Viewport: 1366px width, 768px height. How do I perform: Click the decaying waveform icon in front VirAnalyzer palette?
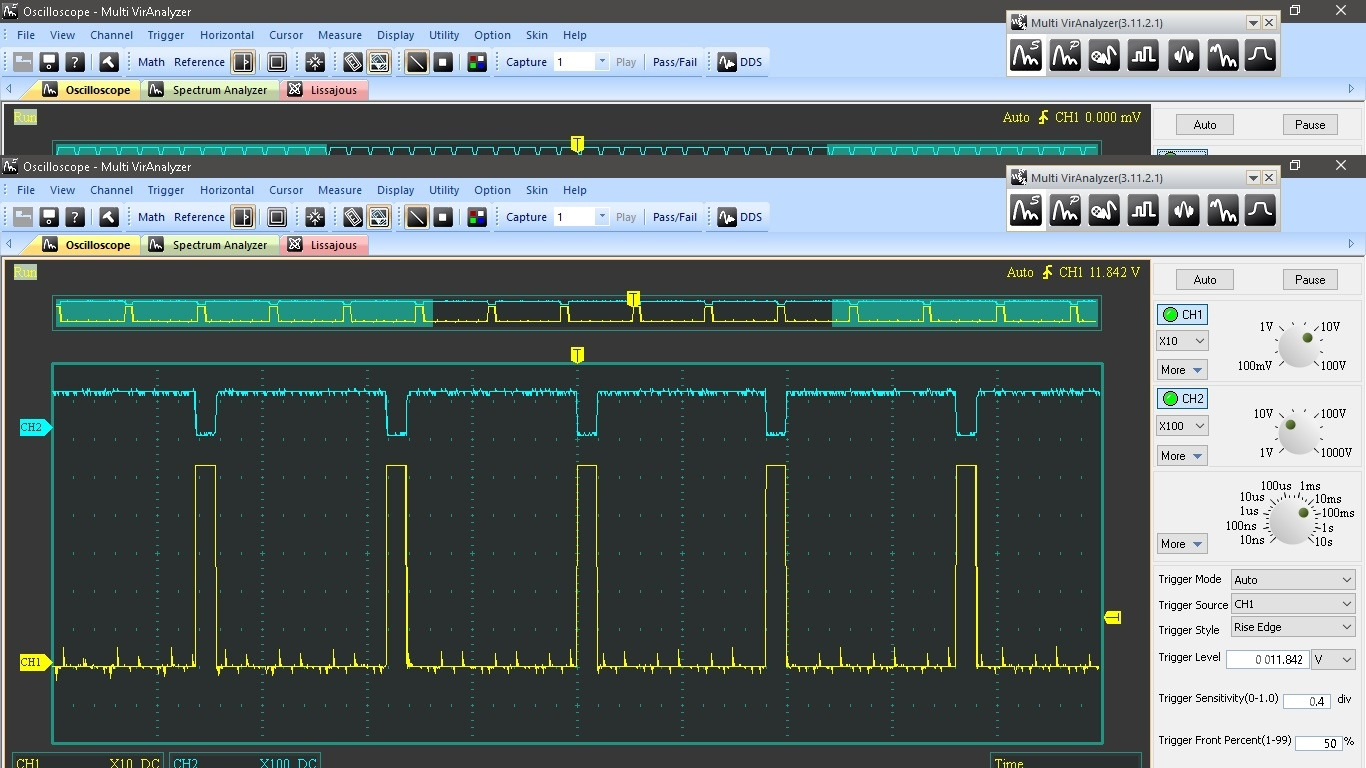1222,210
